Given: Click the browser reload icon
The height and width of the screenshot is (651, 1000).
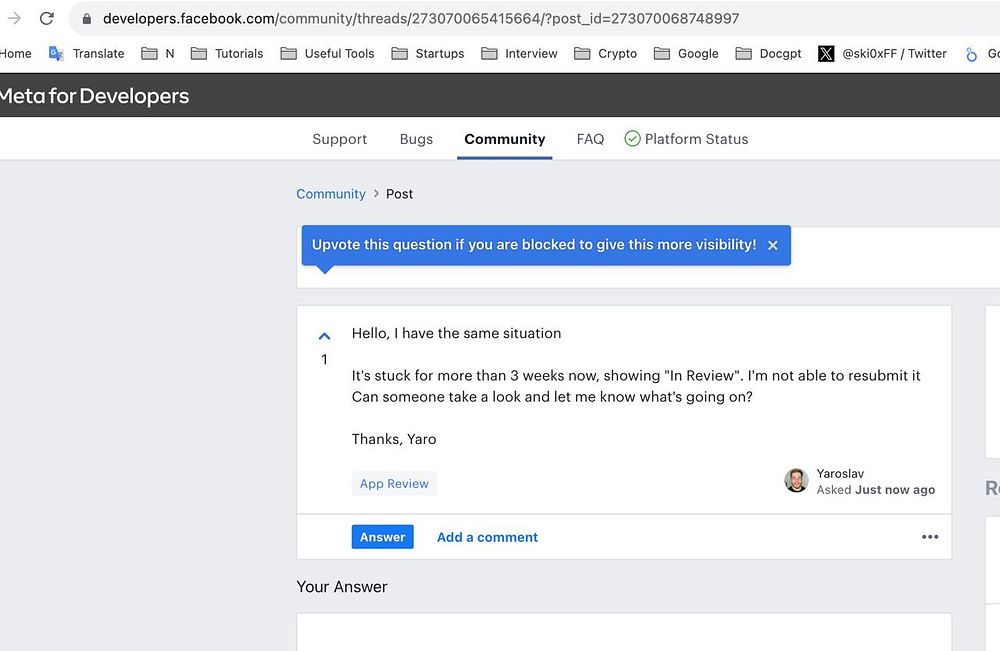Looking at the screenshot, I should (x=46, y=18).
